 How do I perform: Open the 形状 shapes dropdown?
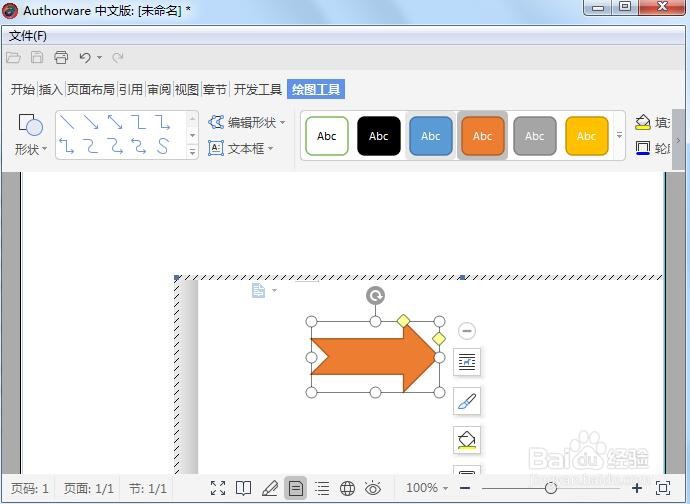[30, 135]
